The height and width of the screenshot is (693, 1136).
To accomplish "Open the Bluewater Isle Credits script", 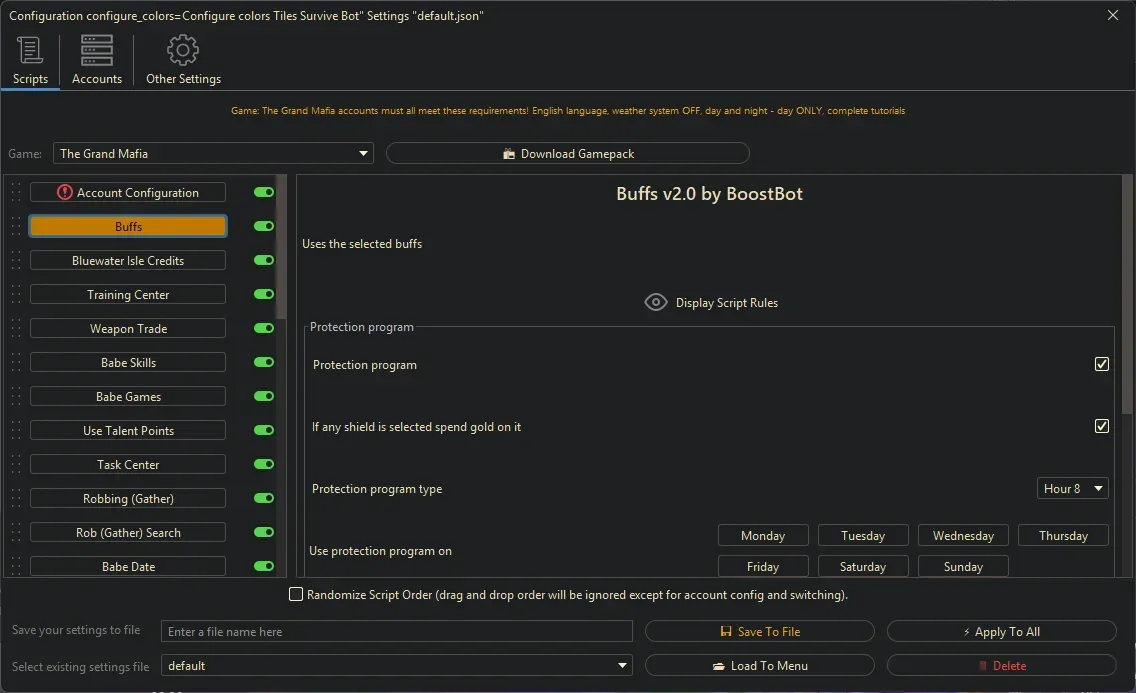I will click(128, 261).
